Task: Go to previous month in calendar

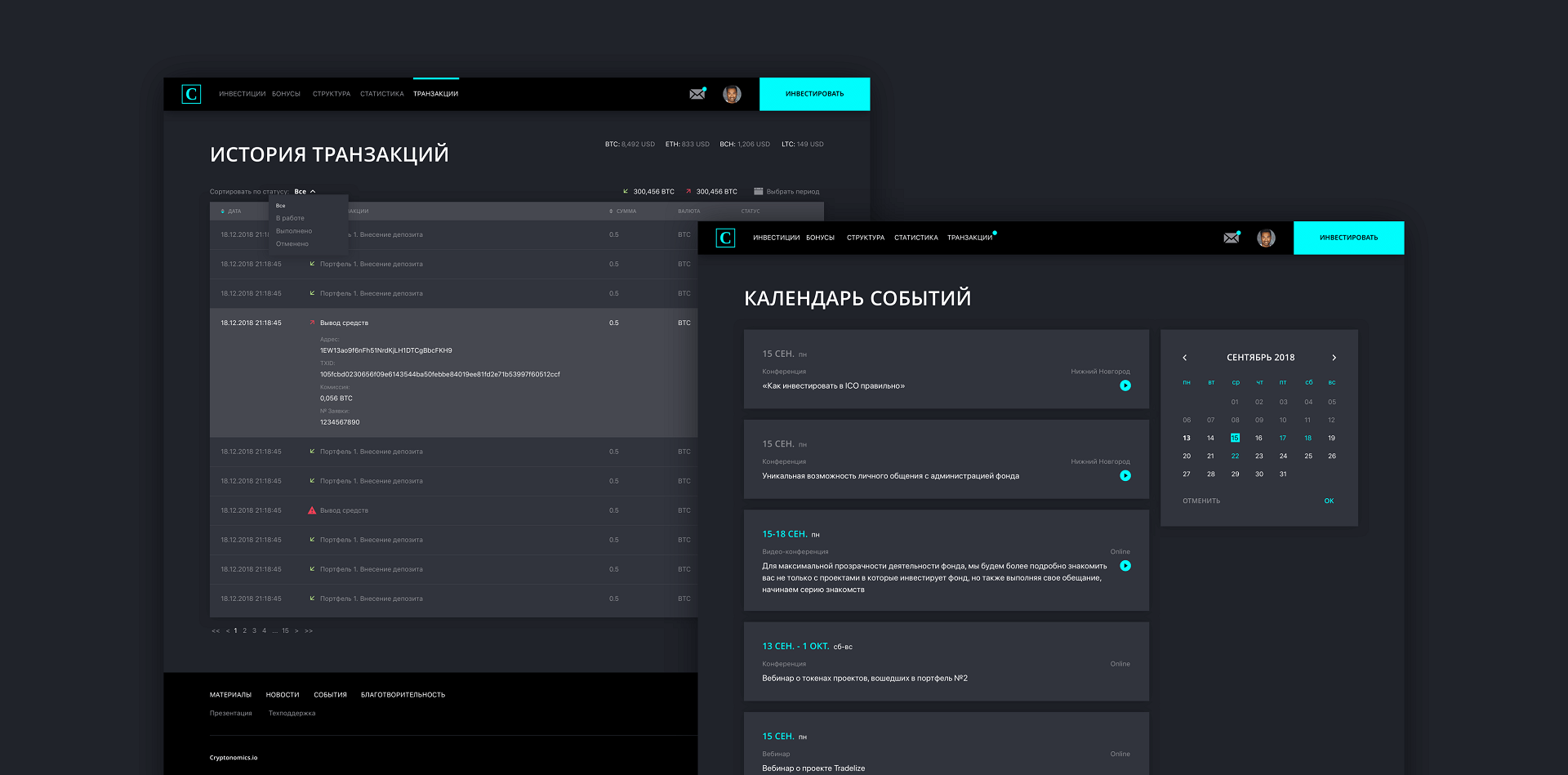Action: point(1185,358)
